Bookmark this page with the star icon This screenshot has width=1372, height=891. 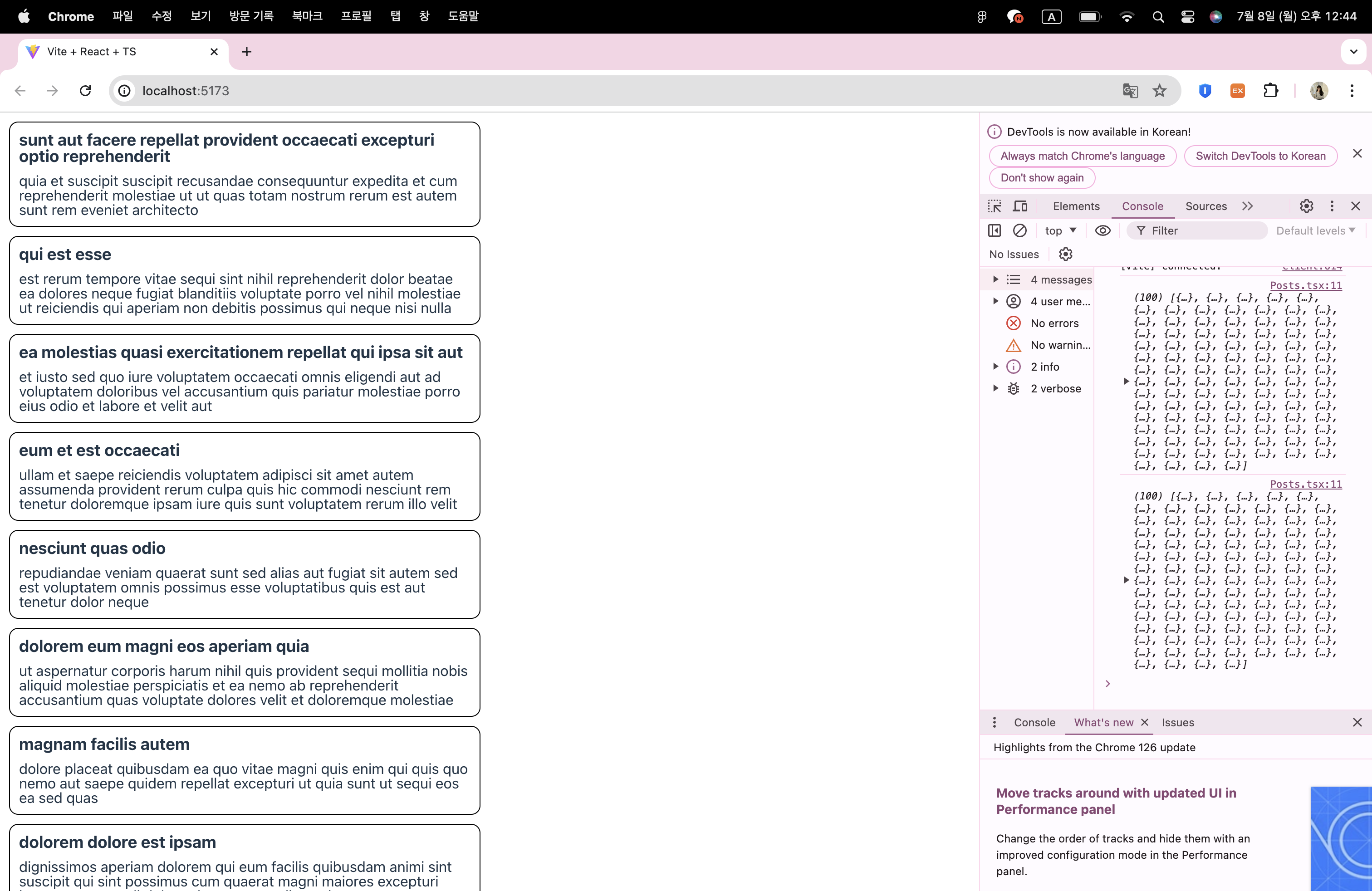[1159, 90]
